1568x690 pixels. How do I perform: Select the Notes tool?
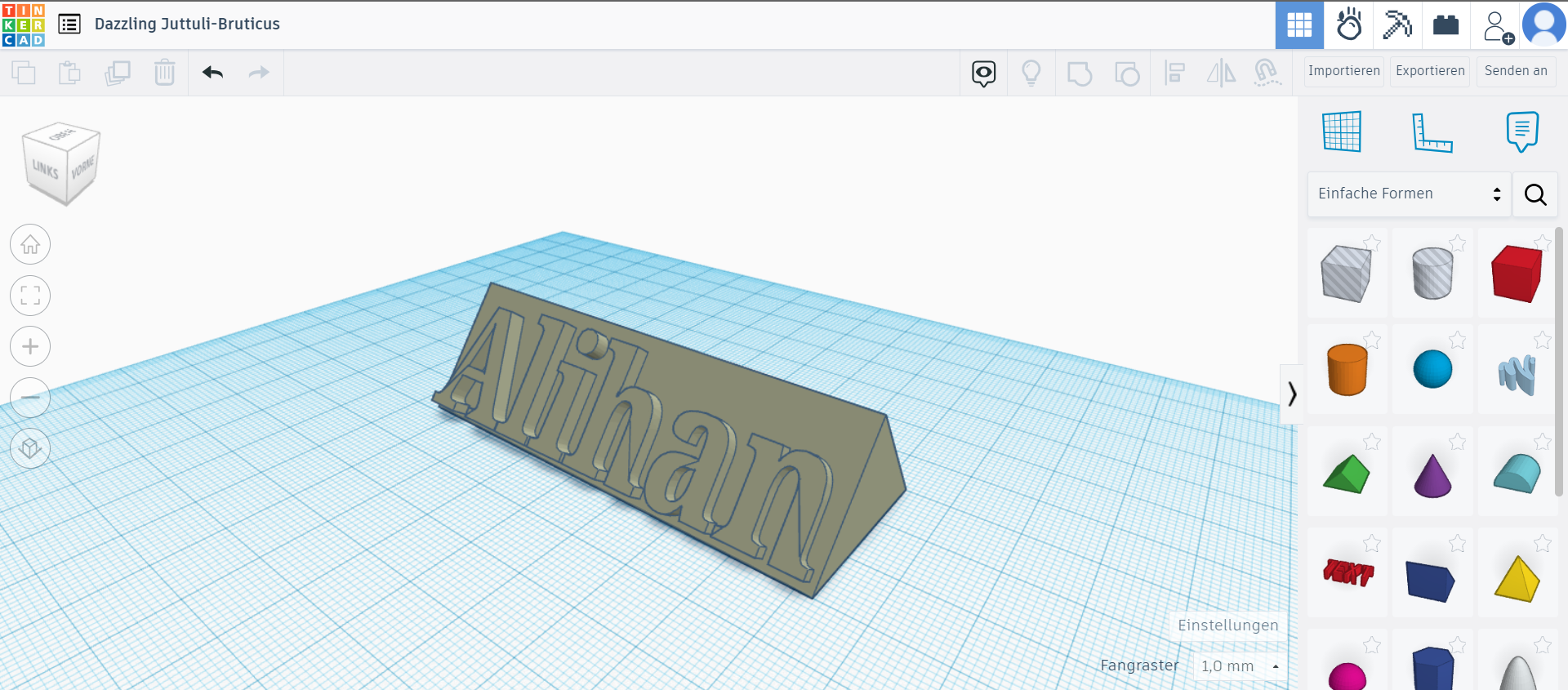pos(1522,131)
